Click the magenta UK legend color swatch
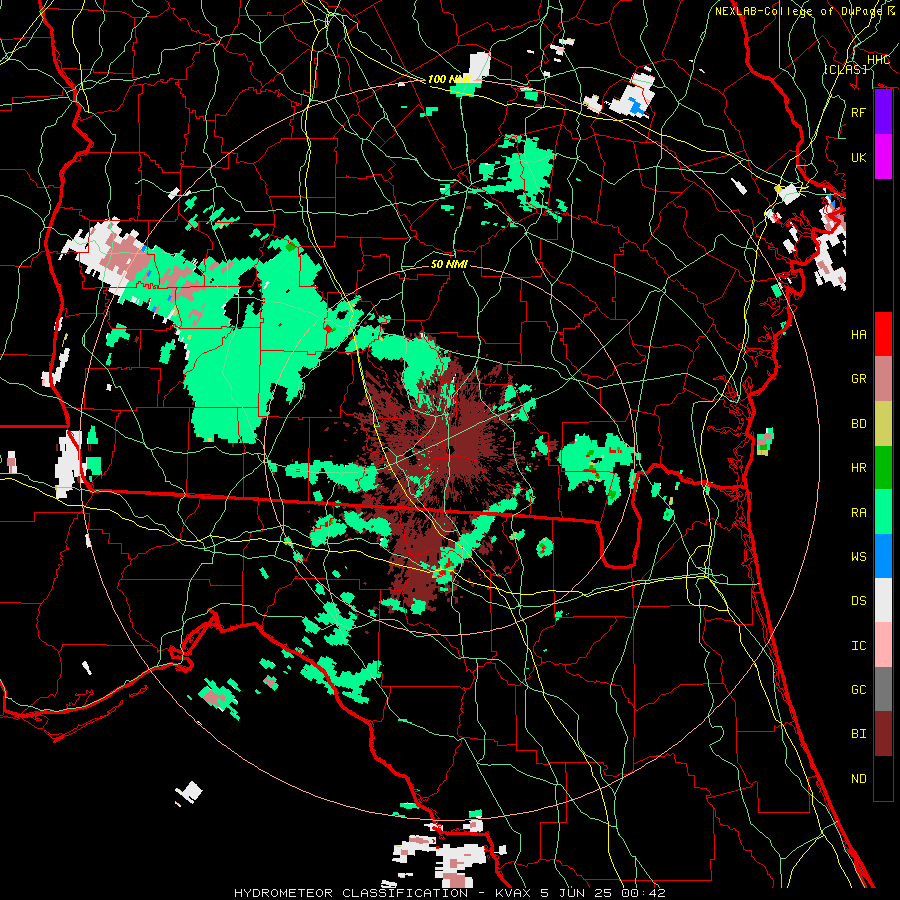 (883, 157)
